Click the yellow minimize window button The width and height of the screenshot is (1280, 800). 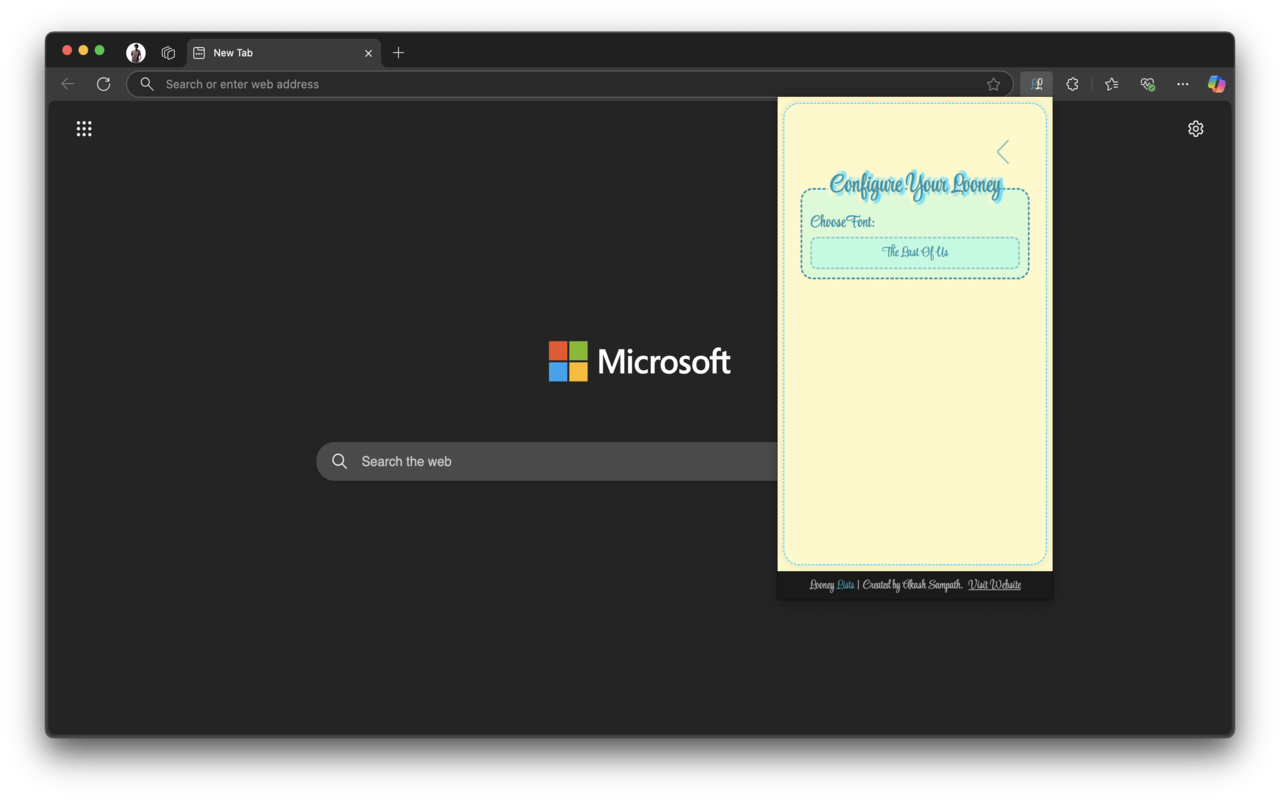83,50
